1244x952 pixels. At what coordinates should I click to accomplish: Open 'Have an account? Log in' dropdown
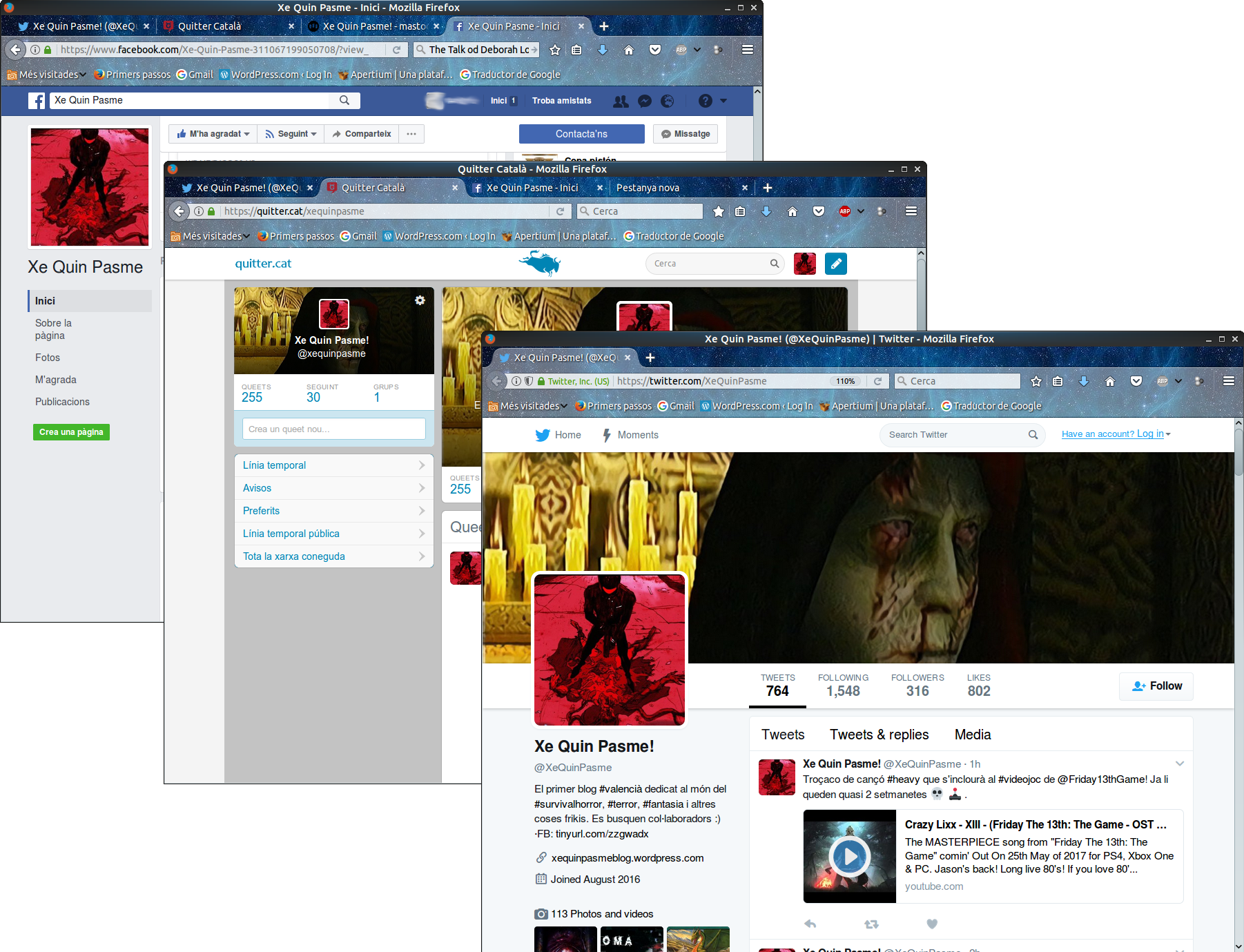[1116, 434]
